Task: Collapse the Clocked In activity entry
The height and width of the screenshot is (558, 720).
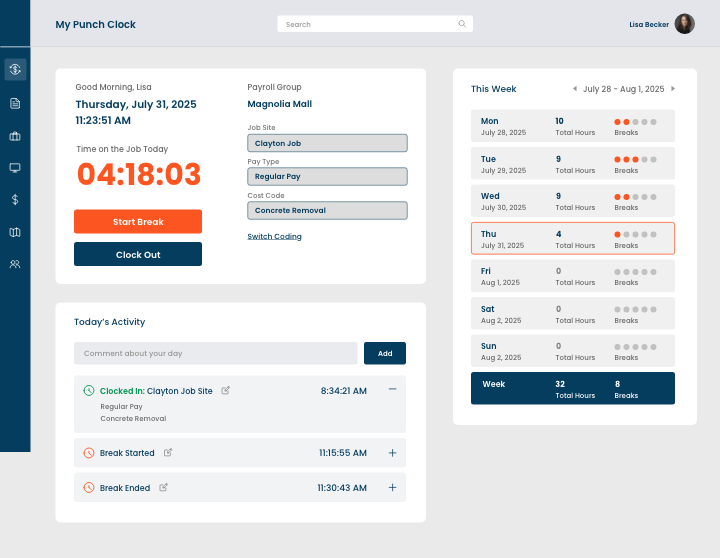Action: (x=393, y=389)
